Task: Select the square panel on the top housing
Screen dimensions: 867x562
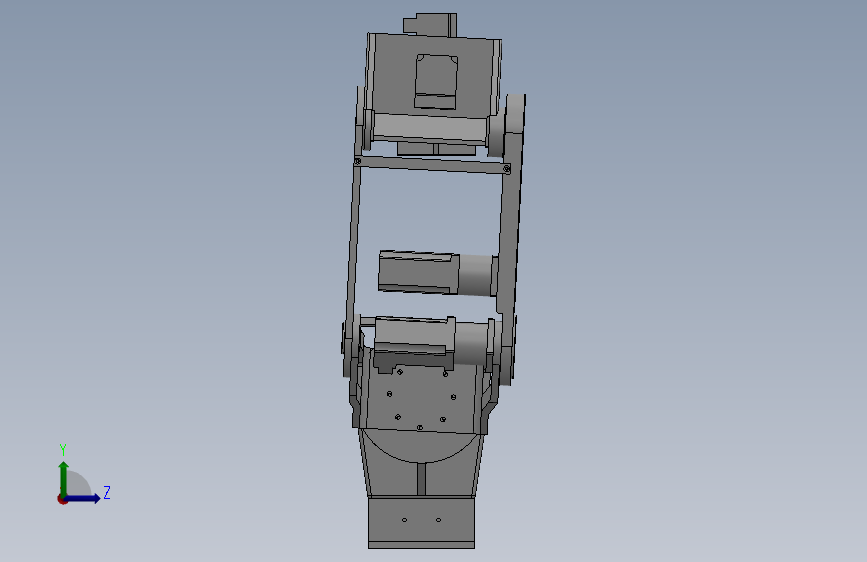Action: [436, 81]
